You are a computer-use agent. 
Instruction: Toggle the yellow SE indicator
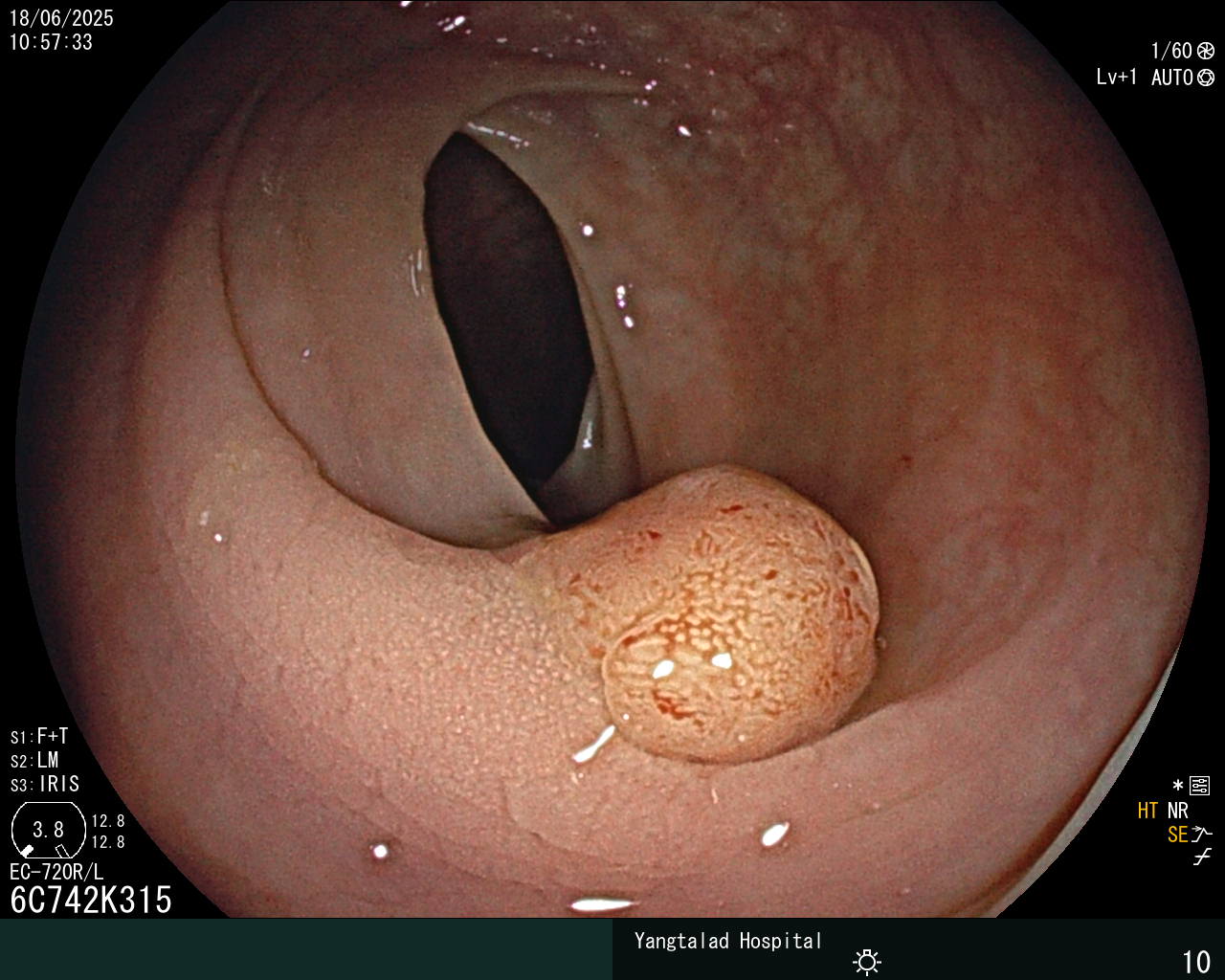point(1177,835)
